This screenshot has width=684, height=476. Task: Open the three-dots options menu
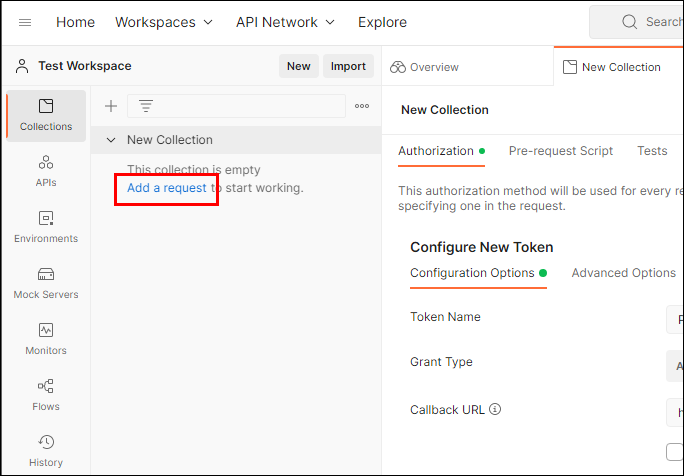pos(362,106)
